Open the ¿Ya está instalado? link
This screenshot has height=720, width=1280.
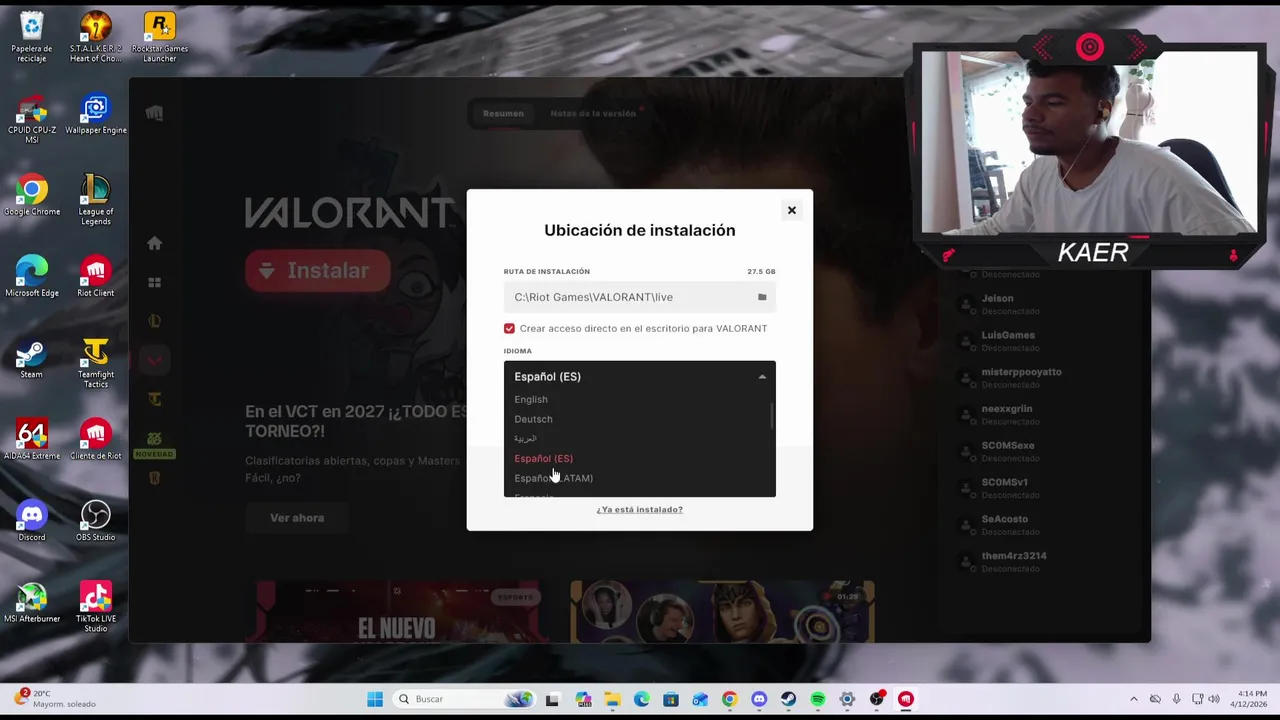point(640,509)
